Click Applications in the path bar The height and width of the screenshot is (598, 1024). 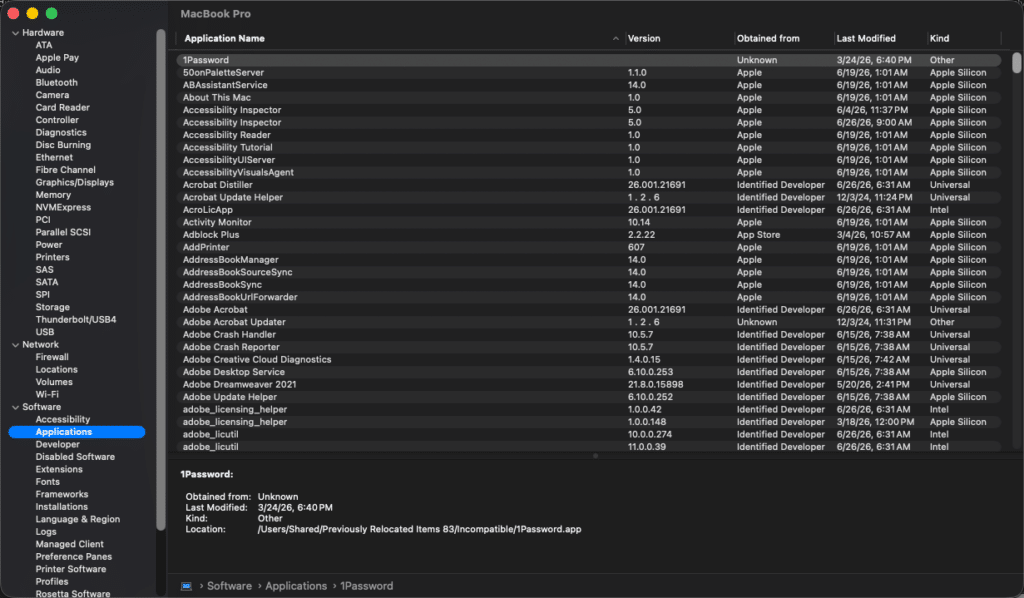click(296, 586)
